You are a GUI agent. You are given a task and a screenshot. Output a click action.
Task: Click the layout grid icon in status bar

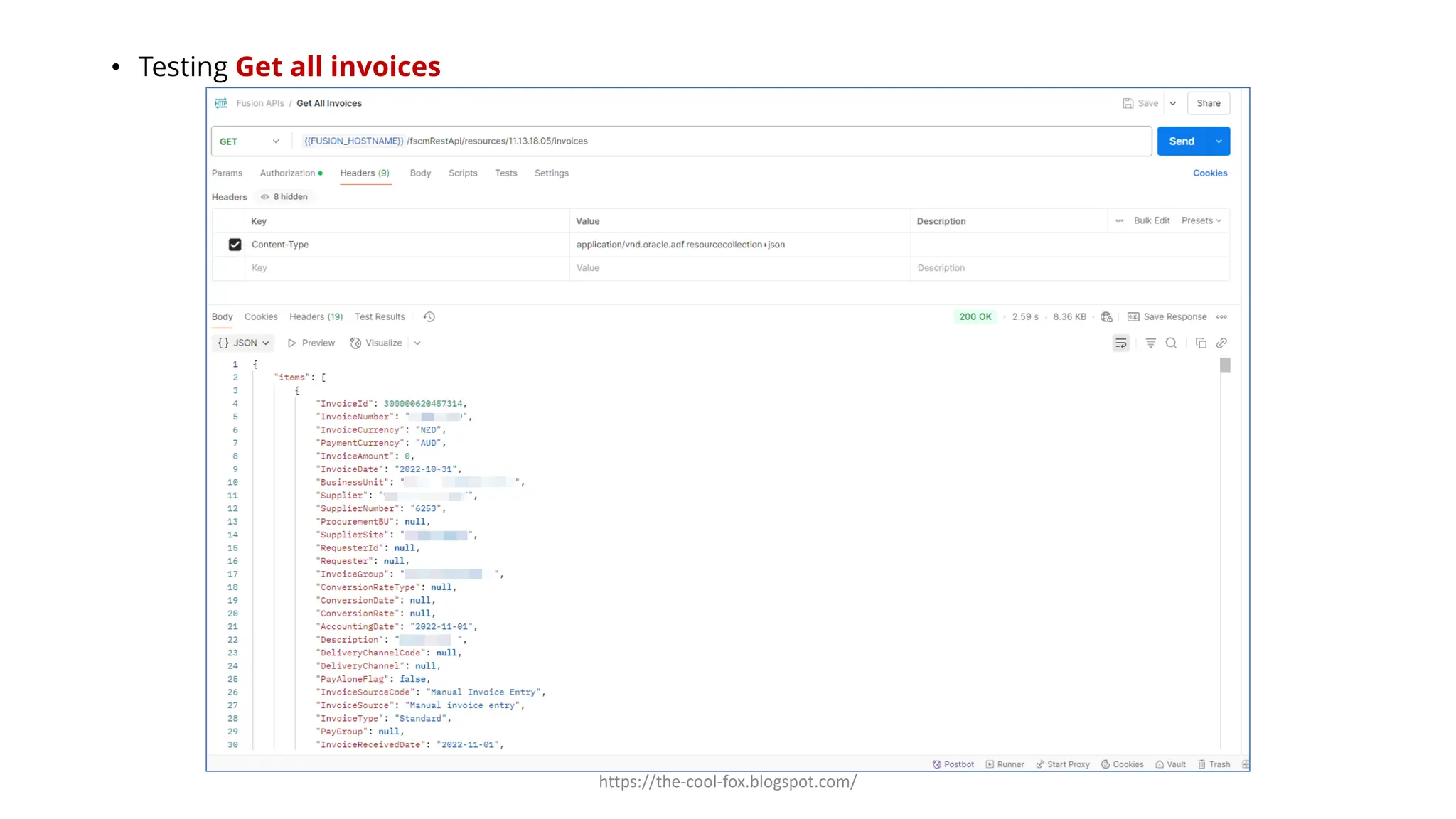pyautogui.click(x=1245, y=764)
